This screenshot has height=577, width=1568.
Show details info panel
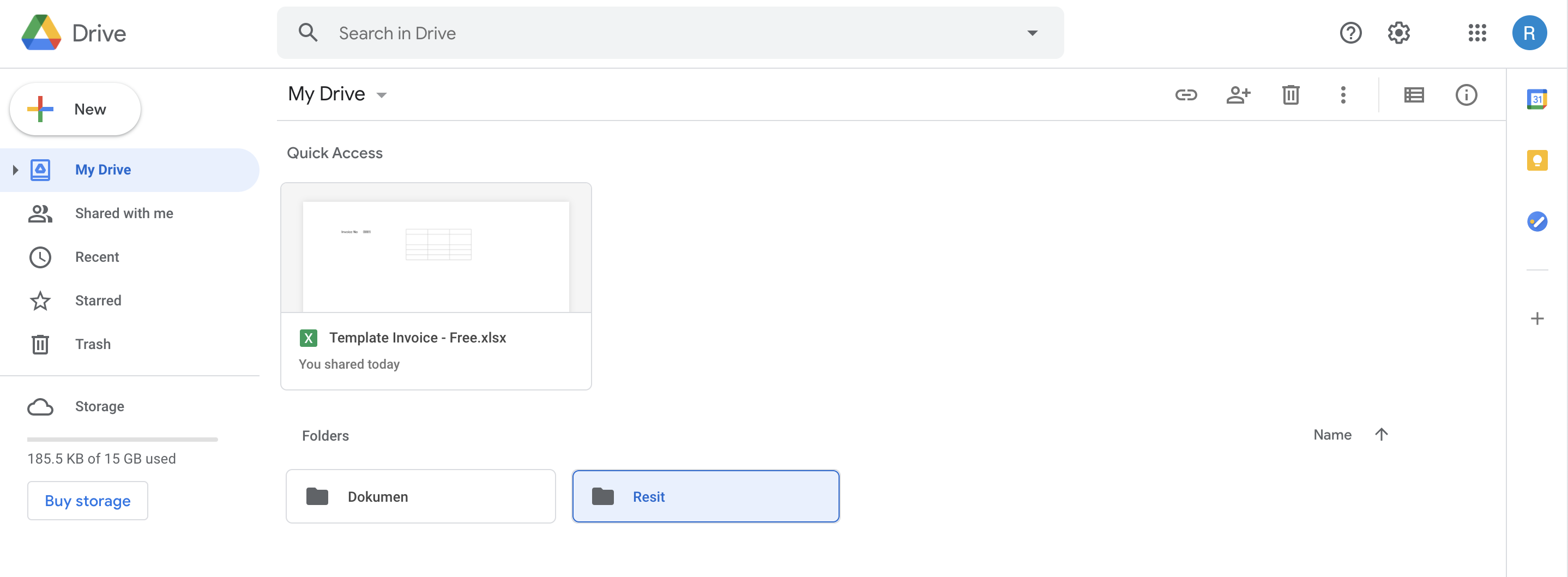pos(1466,95)
